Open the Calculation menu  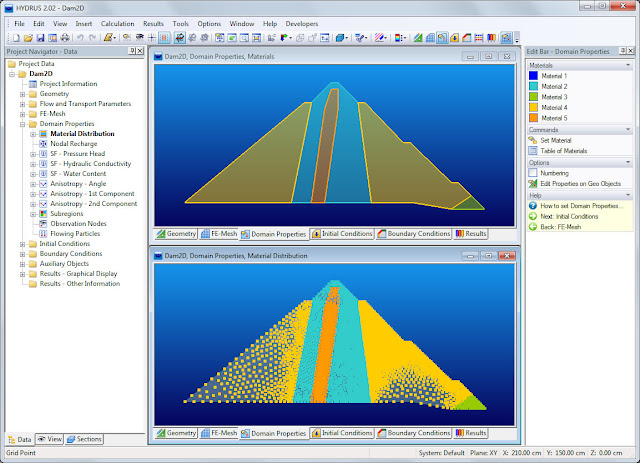(117, 24)
